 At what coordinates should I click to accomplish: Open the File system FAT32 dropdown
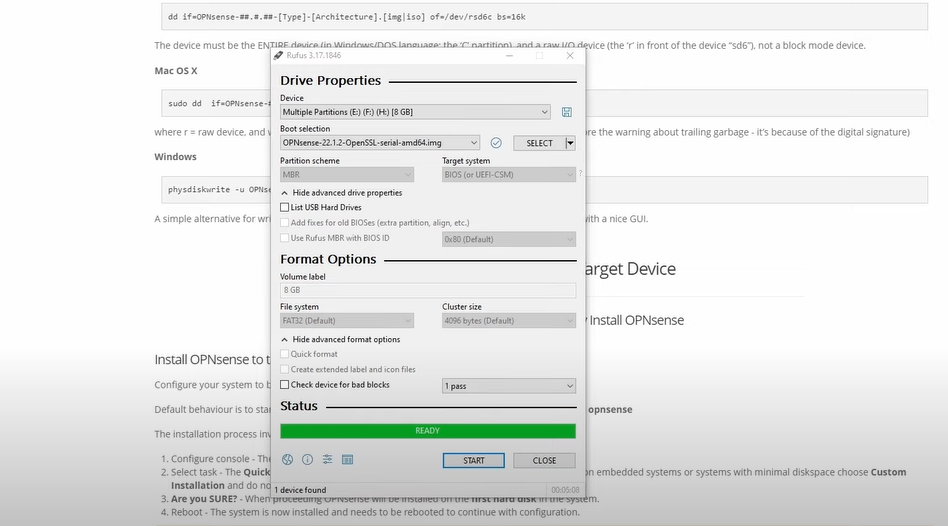pyautogui.click(x=347, y=320)
